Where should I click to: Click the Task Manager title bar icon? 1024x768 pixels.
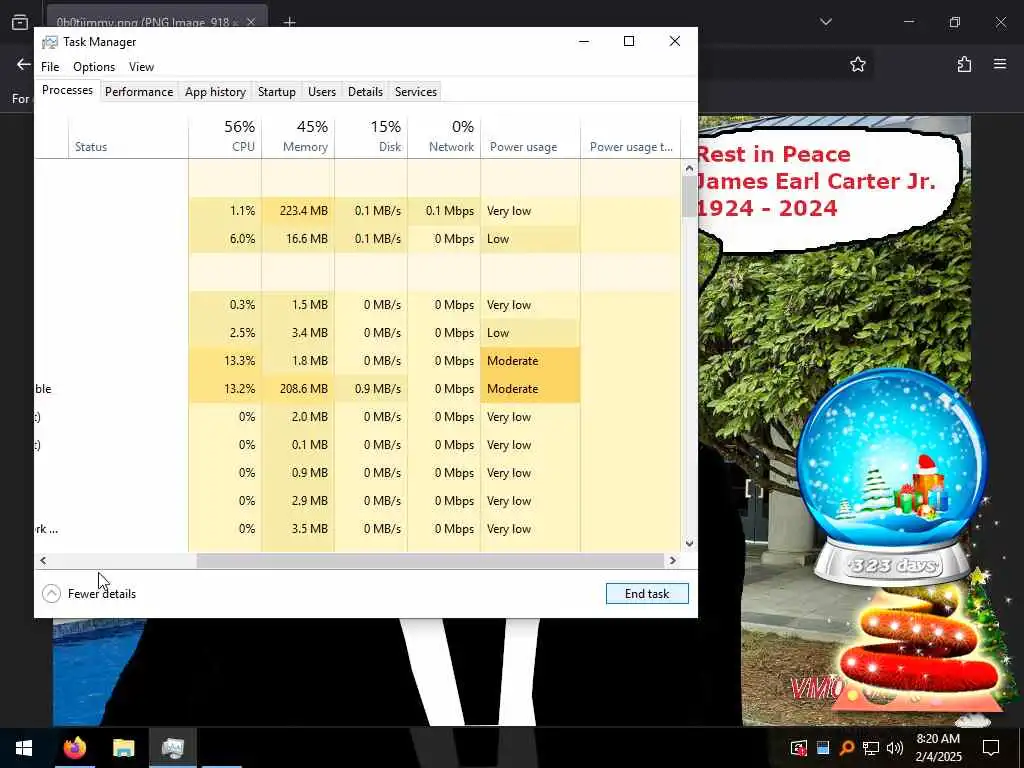point(50,42)
